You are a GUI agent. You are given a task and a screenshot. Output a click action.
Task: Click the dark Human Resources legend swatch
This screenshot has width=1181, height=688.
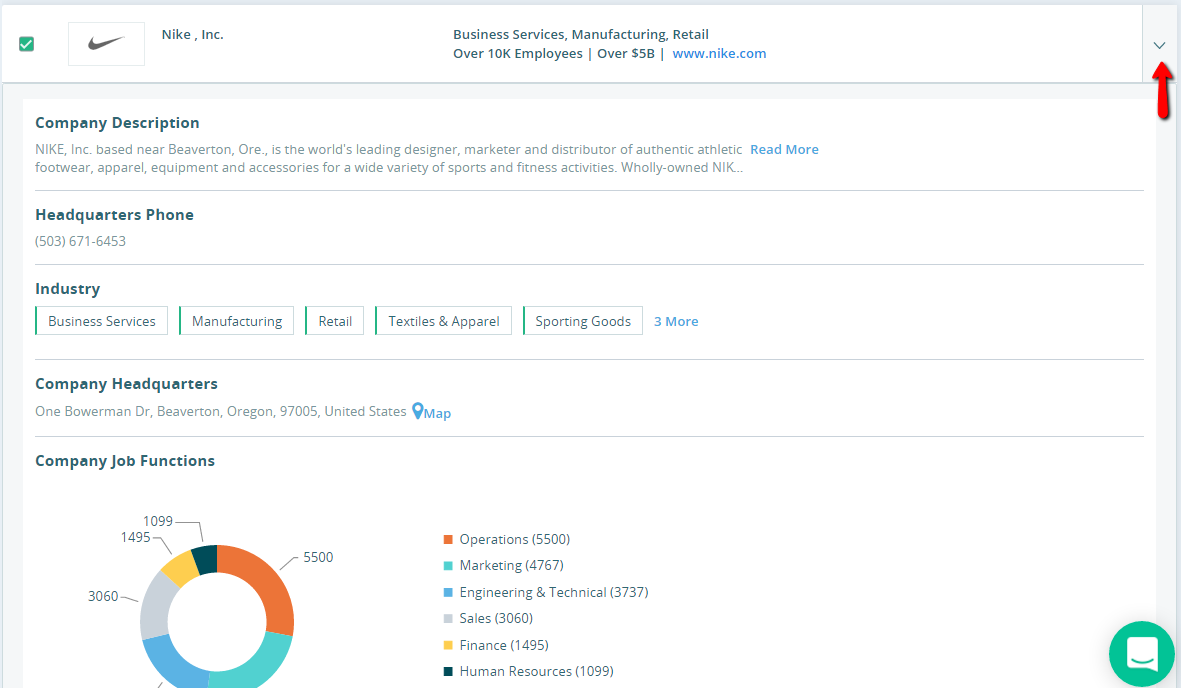tap(448, 671)
